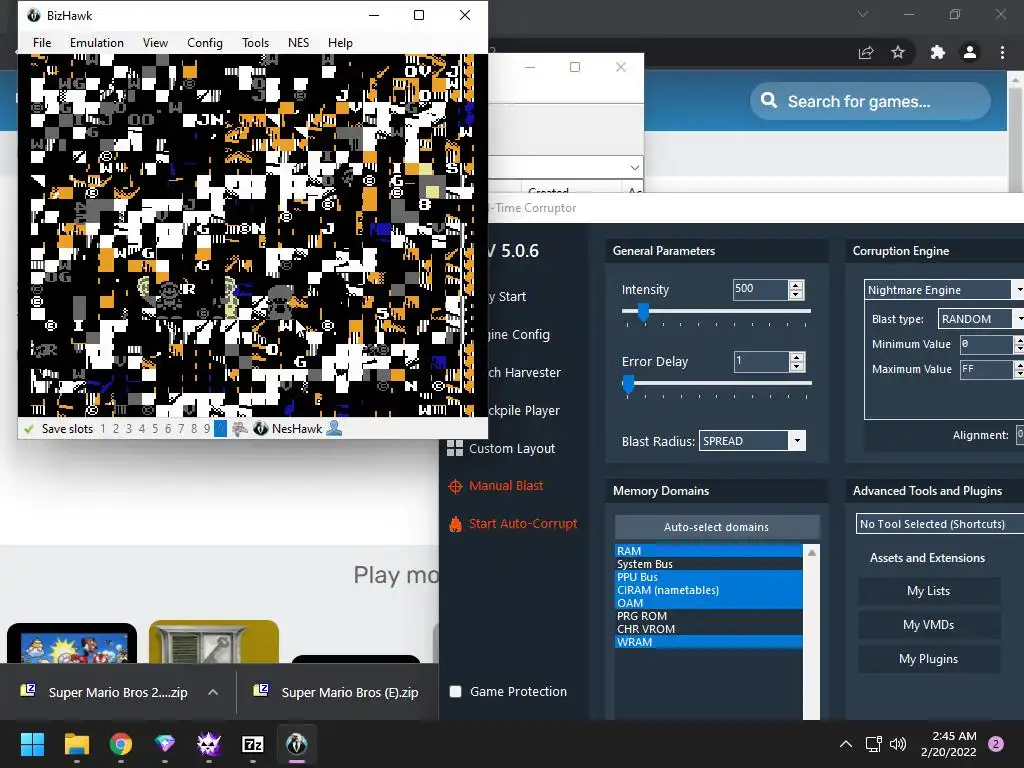The image size is (1024, 768).
Task: Open the BizHawk File menu
Action: (42, 42)
